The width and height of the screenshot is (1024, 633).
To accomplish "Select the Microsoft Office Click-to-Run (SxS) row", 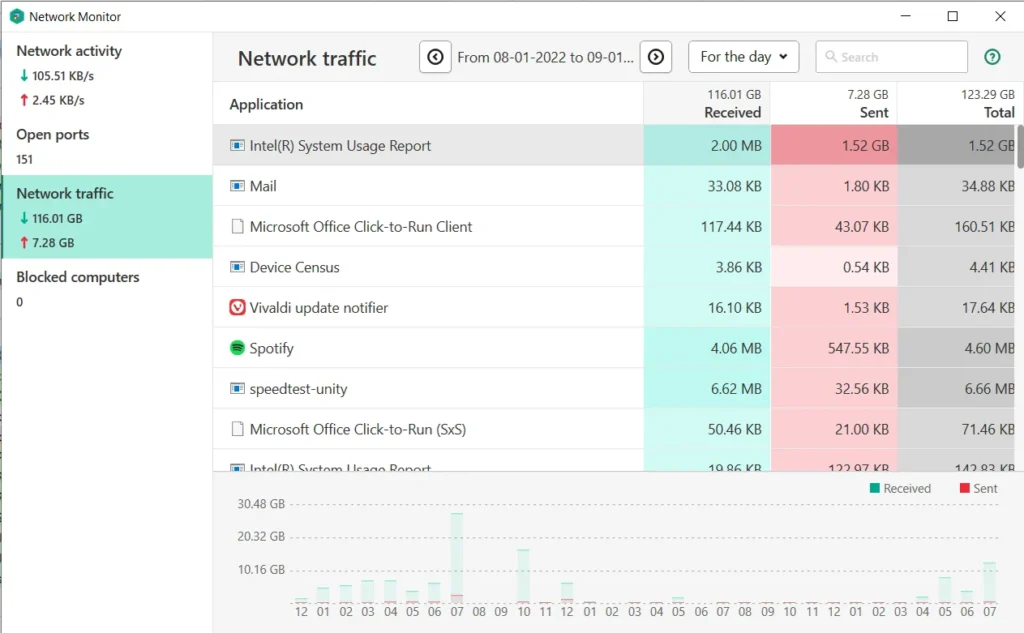I will [614, 429].
